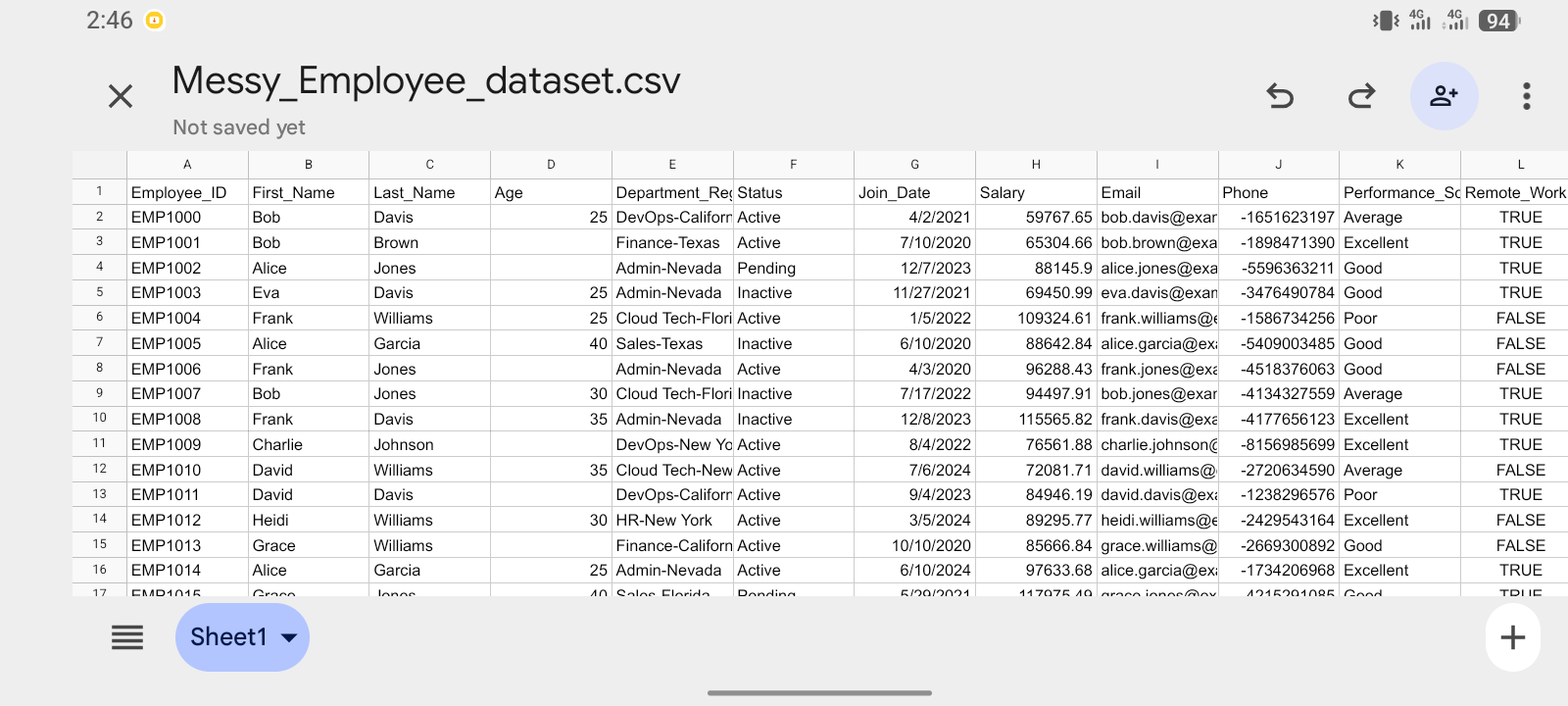1568x706 pixels.
Task: Select row header 5
Action: [99, 292]
